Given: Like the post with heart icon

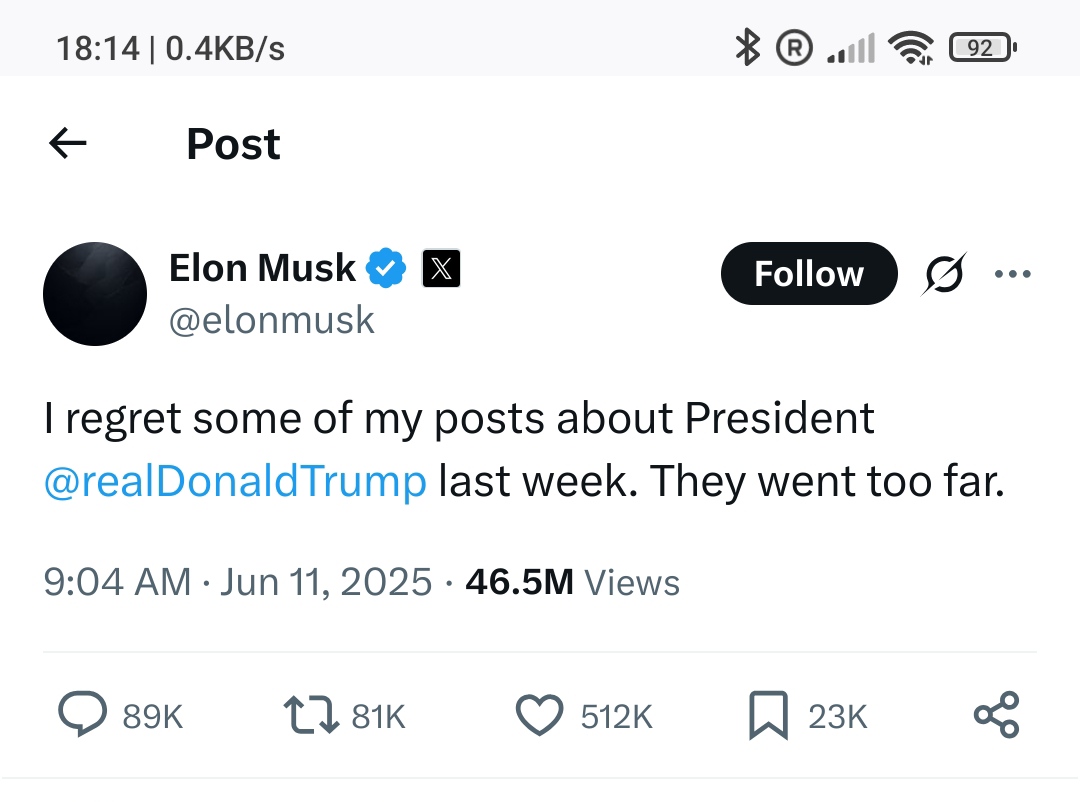Looking at the screenshot, I should pos(539,715).
